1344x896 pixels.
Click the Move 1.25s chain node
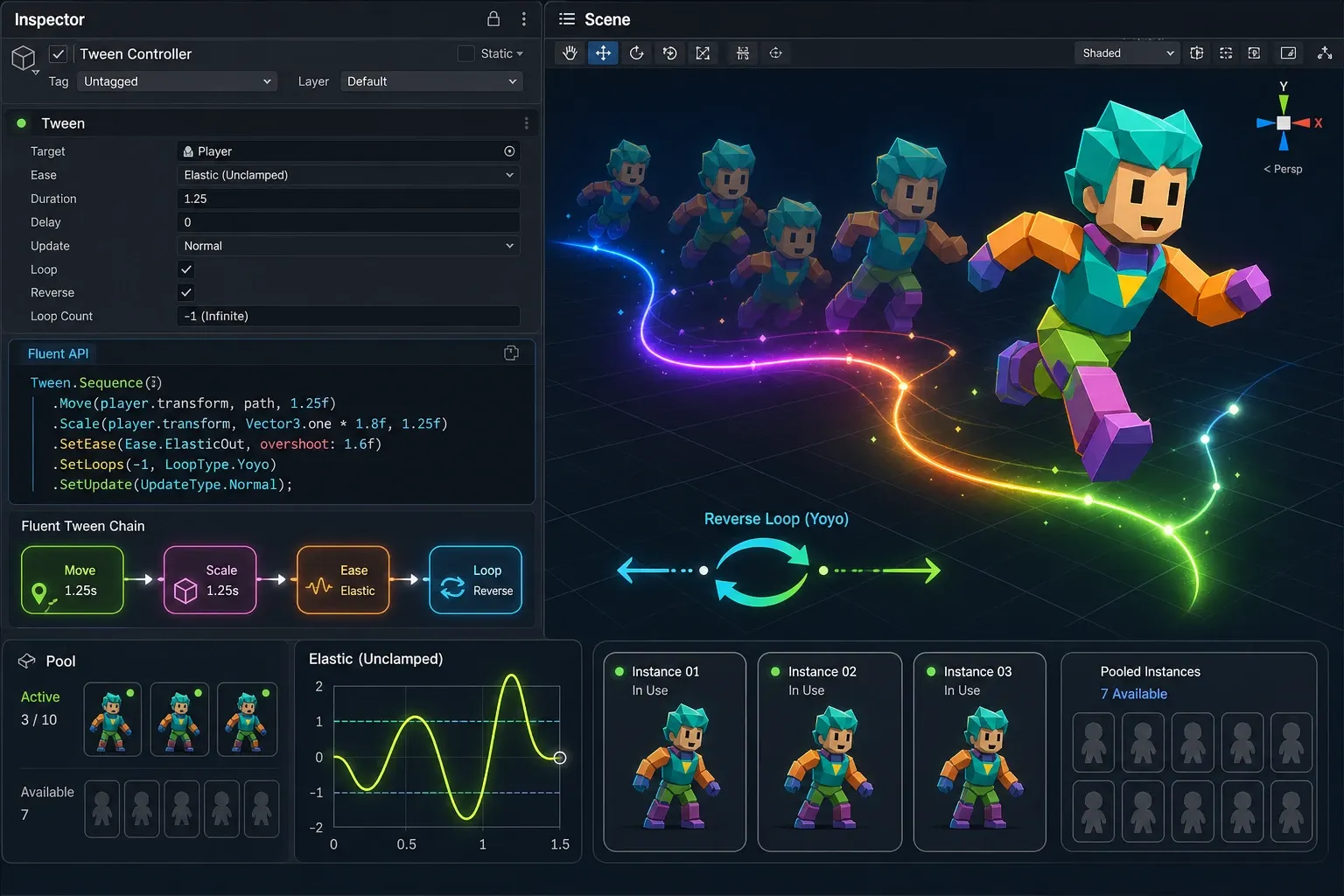point(73,580)
